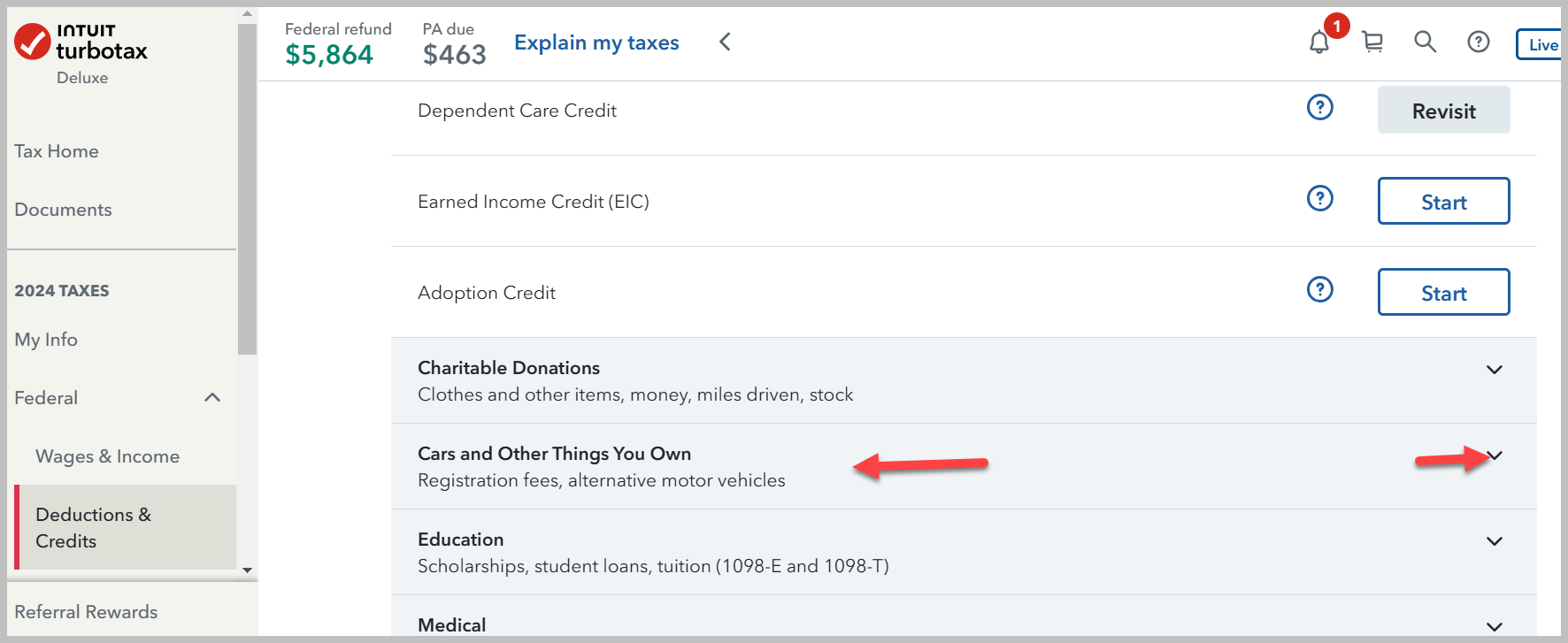Image resolution: width=1568 pixels, height=643 pixels.
Task: Expand the Charitable Donations section
Action: 1495,370
